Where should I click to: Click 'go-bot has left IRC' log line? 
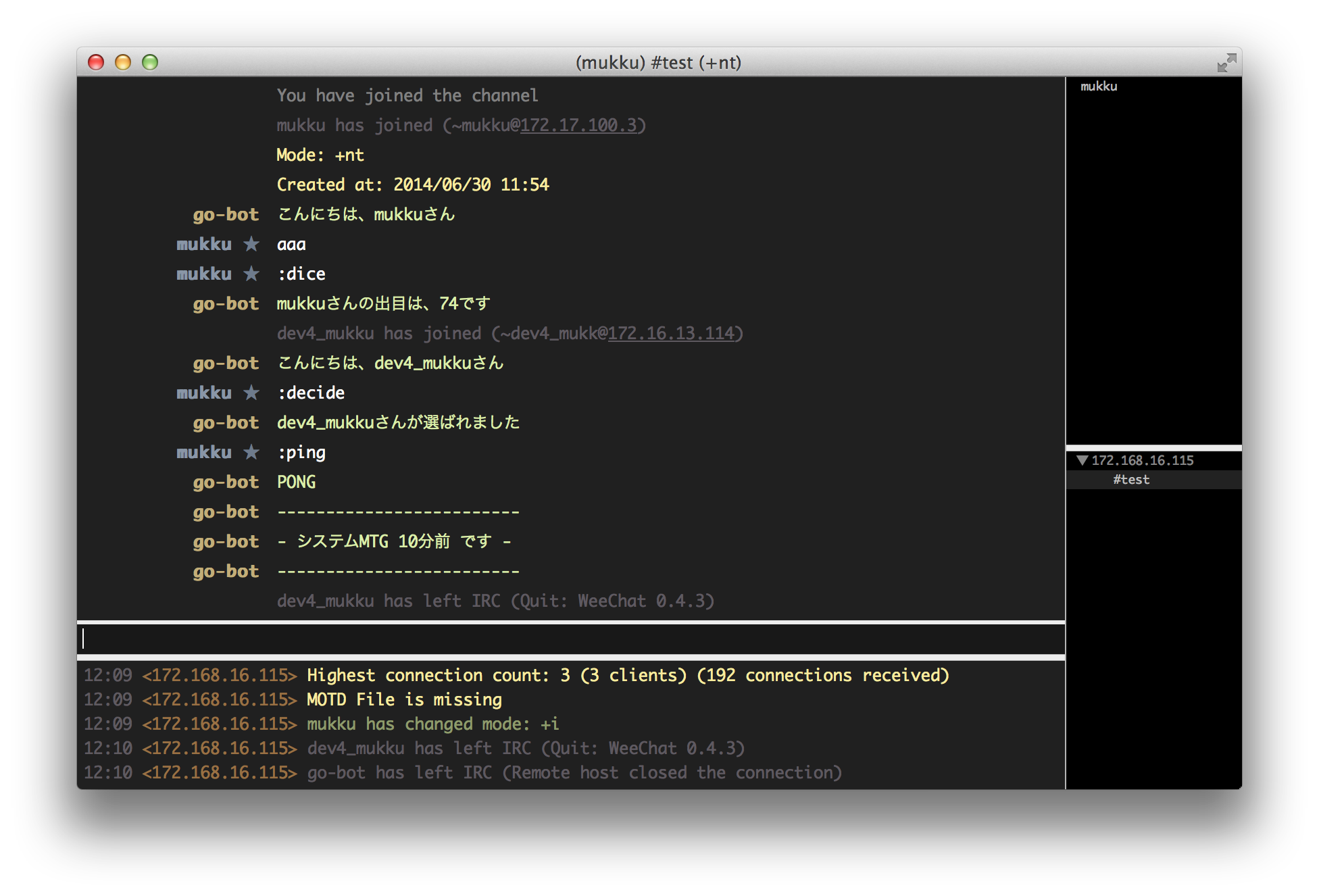click(574, 772)
